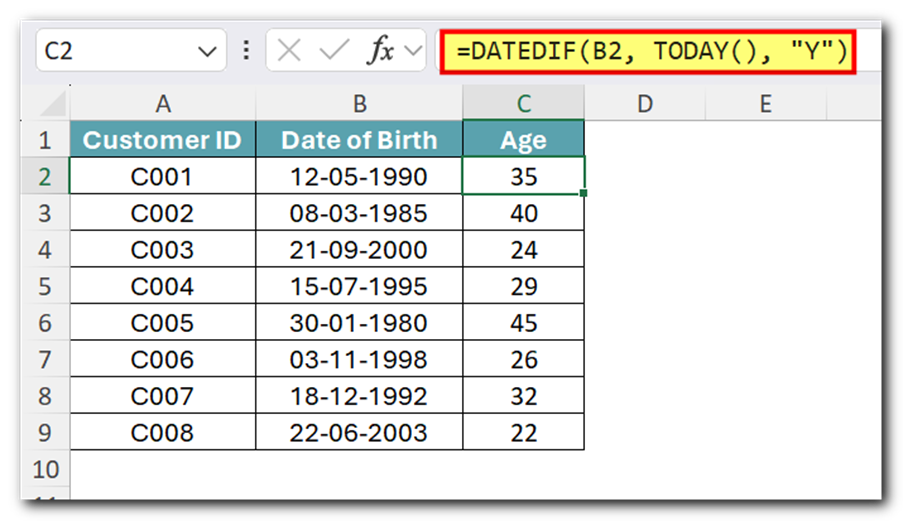The image size is (903, 521).
Task: Select row 1 header
Action: (45, 139)
